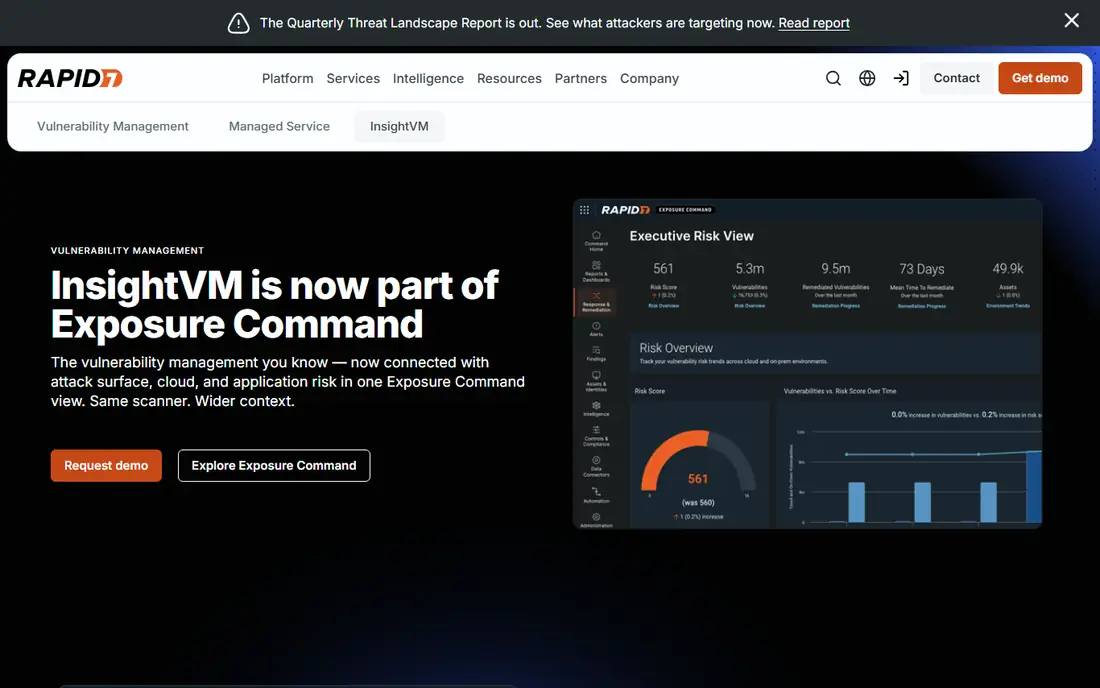Switch to the Managed Service tab
Image resolution: width=1100 pixels, height=688 pixels.
279,126
